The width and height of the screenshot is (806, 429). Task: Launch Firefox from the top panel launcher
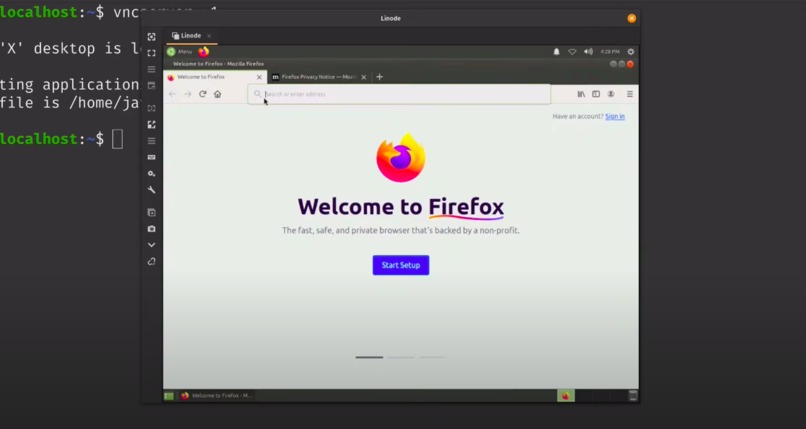204,51
